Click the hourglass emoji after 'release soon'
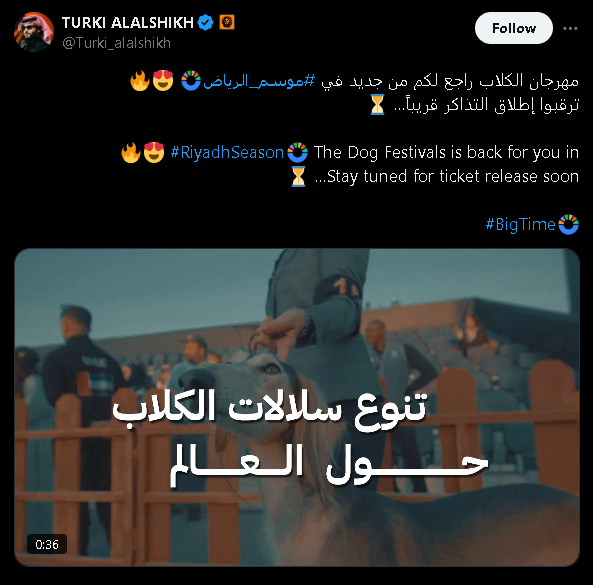This screenshot has height=585, width=593. [x=298, y=176]
